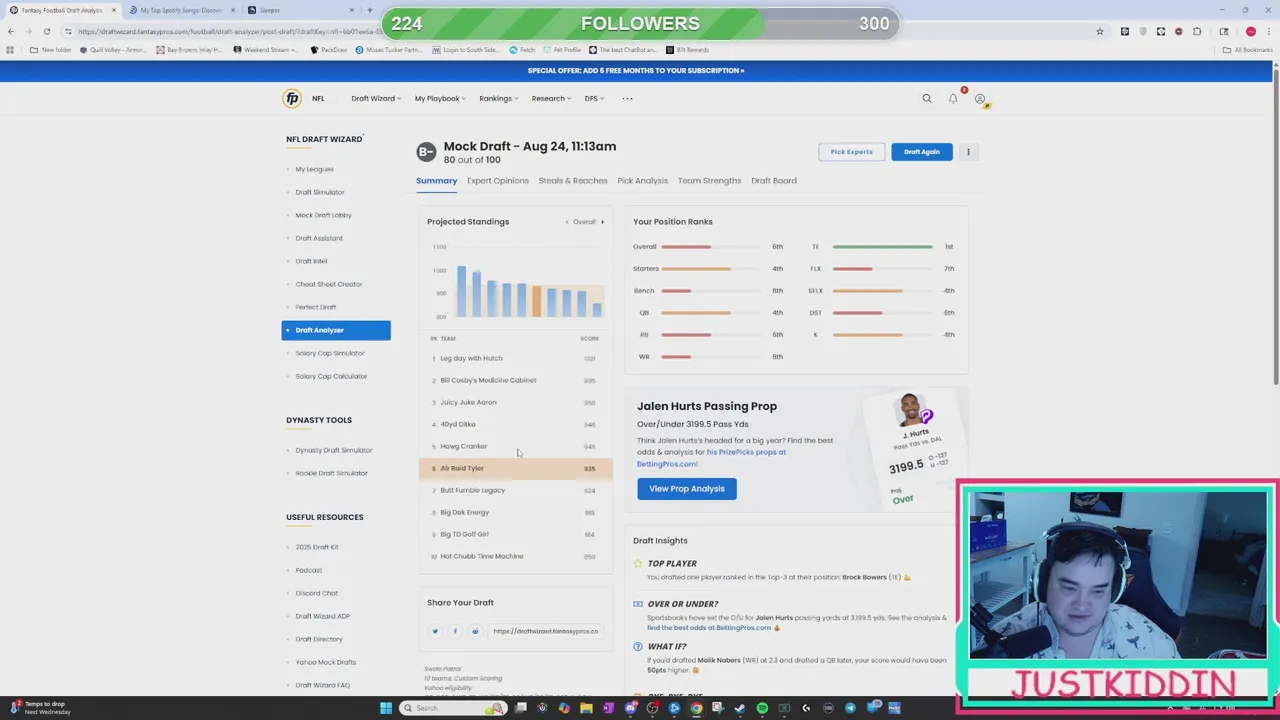Share draft via the Twitter icon
The width and height of the screenshot is (1280, 720).
pyautogui.click(x=435, y=631)
